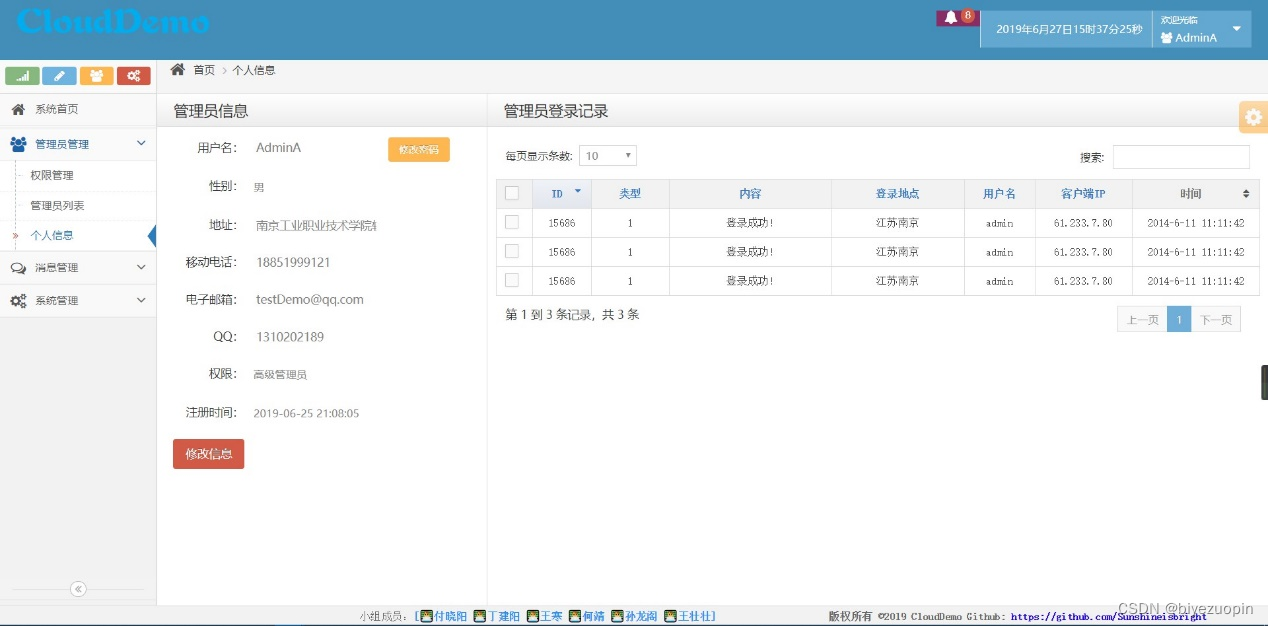Image resolution: width=1268 pixels, height=626 pixels.
Task: Sort by the 类型 column header
Action: [x=630, y=194]
